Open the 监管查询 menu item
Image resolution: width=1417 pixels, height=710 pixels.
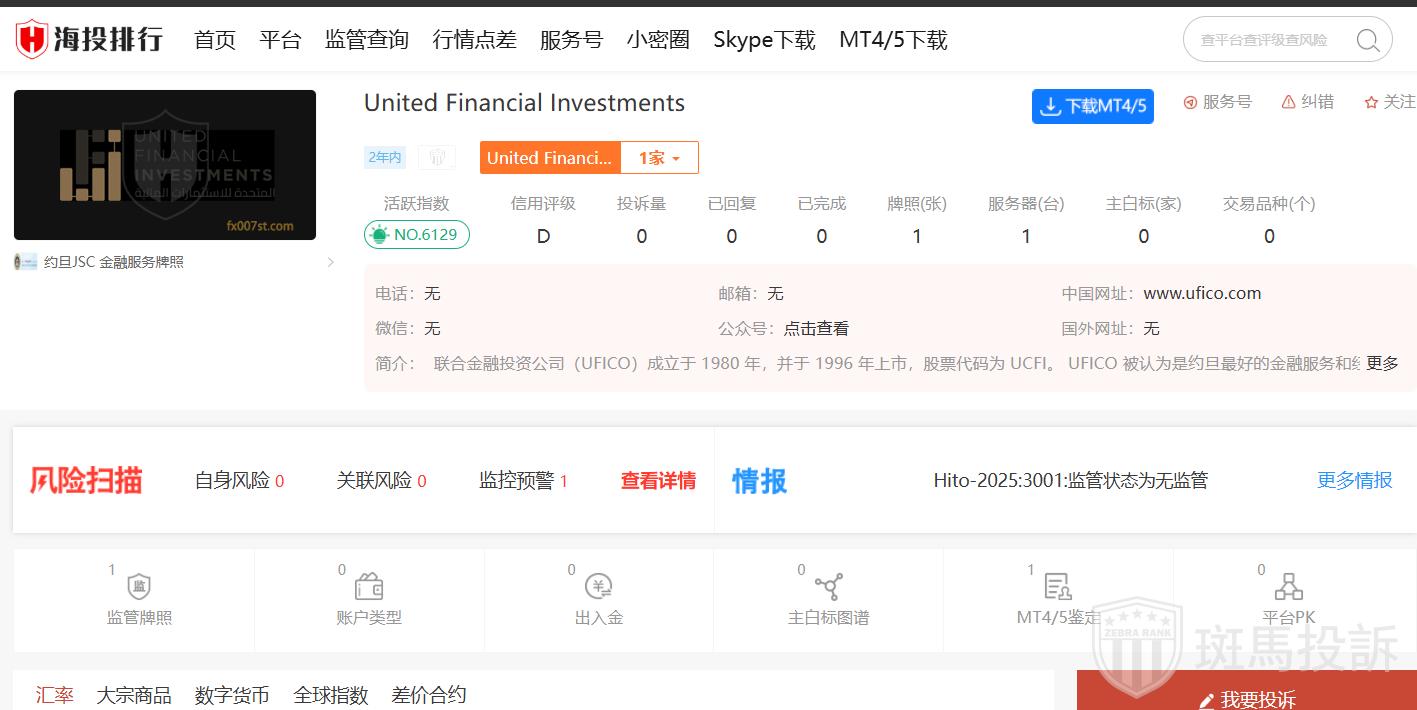pos(366,40)
